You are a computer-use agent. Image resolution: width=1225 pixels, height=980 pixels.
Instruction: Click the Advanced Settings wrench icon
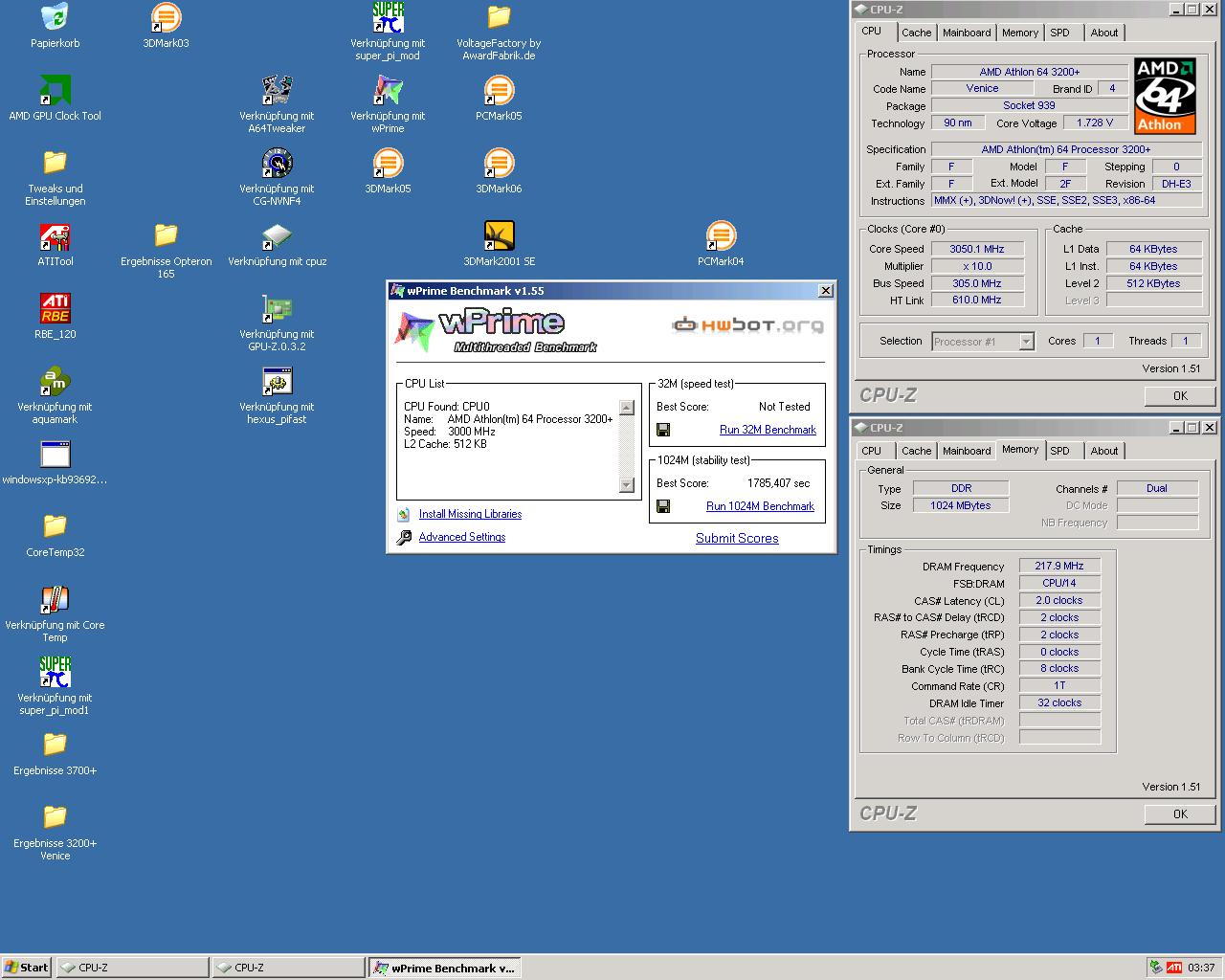[x=404, y=537]
